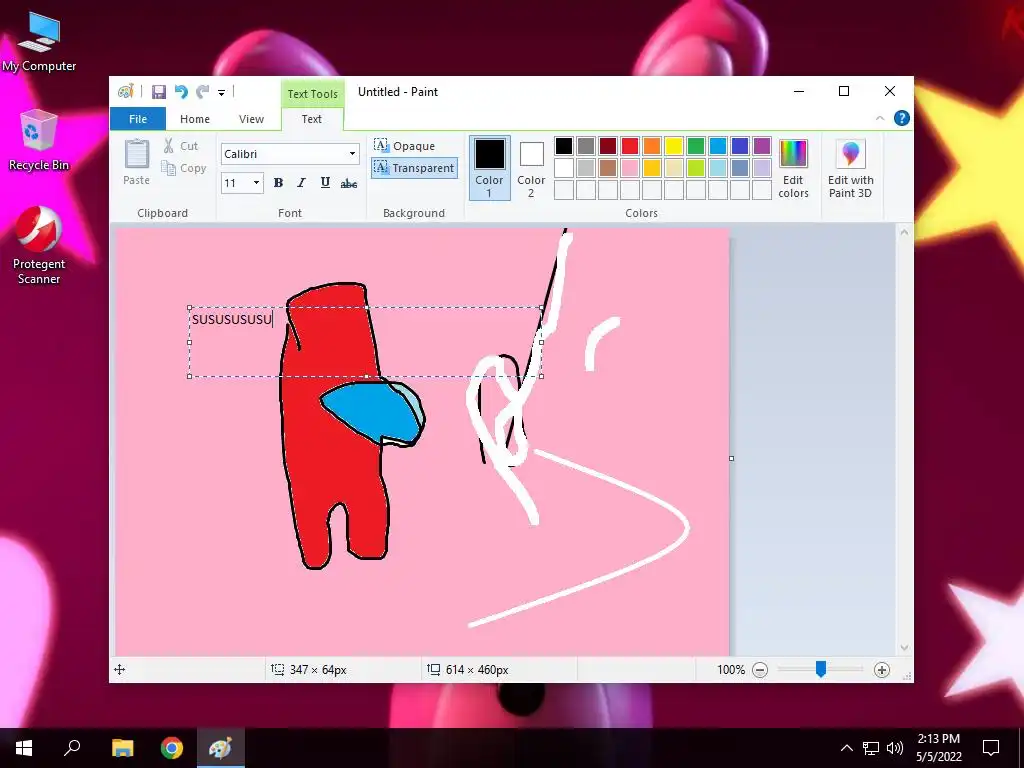This screenshot has height=768, width=1024.
Task: Switch to the View tab
Action: 251,119
